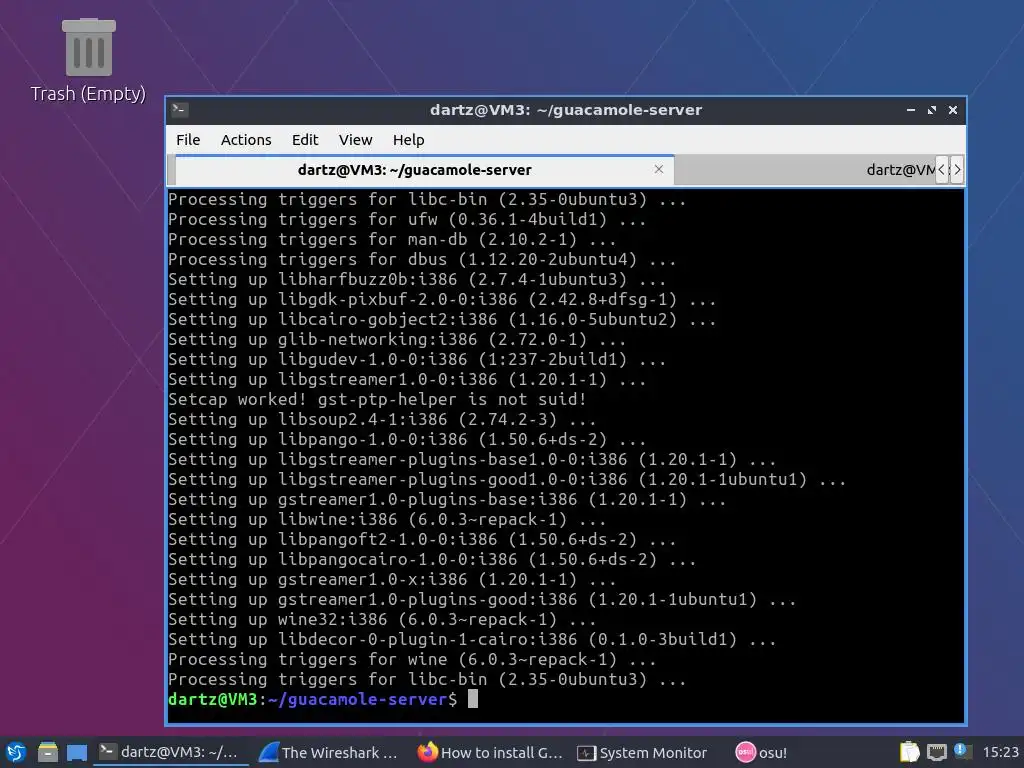The height and width of the screenshot is (768, 1024).
Task: Open the Actions menu
Action: pyautogui.click(x=246, y=140)
